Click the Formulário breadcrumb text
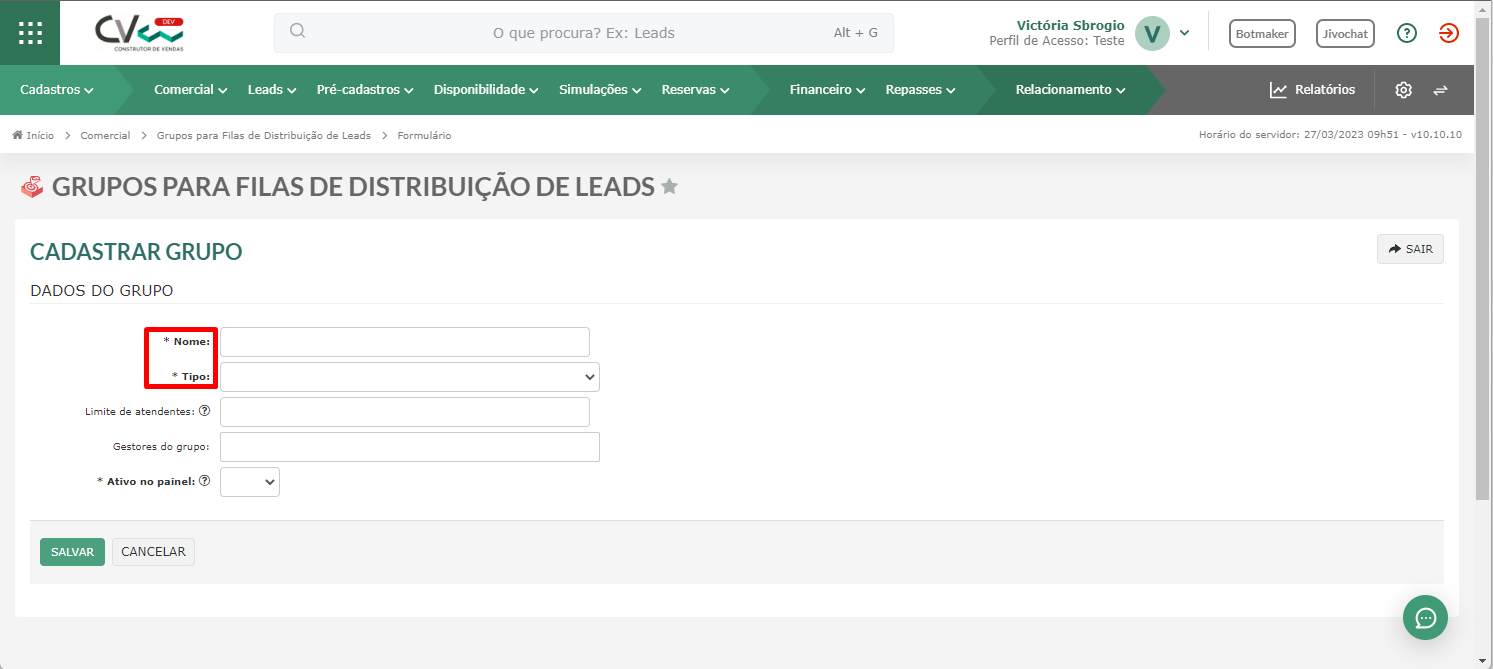Viewport: 1493px width, 669px height. tap(424, 135)
